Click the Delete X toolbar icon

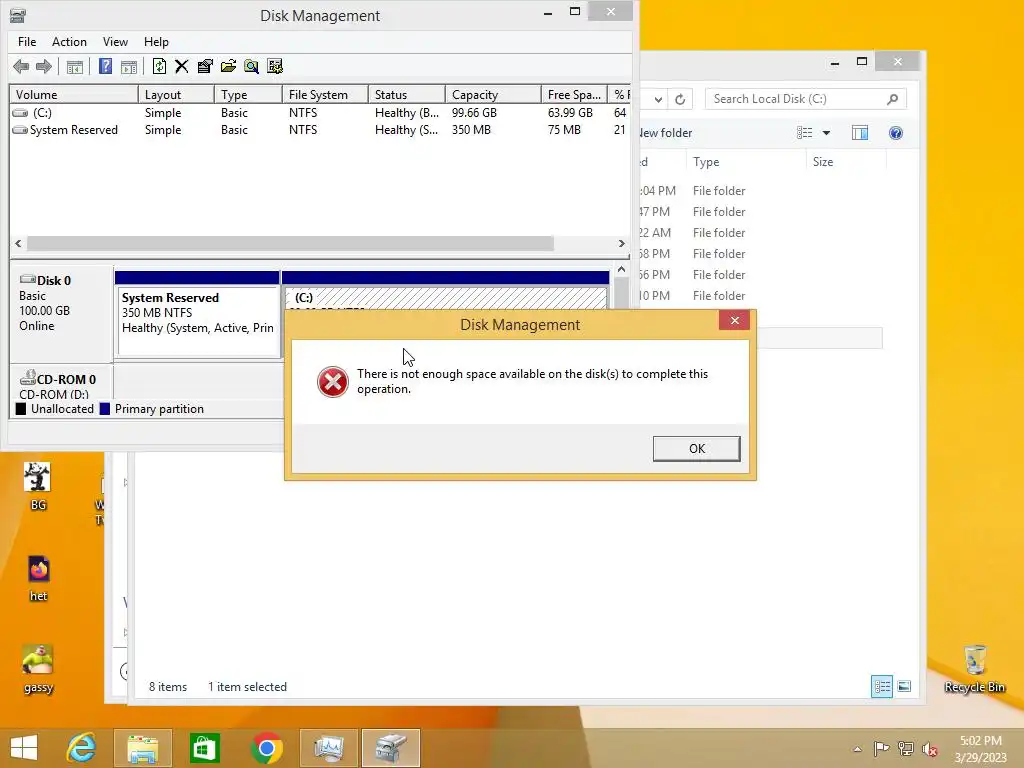click(182, 66)
